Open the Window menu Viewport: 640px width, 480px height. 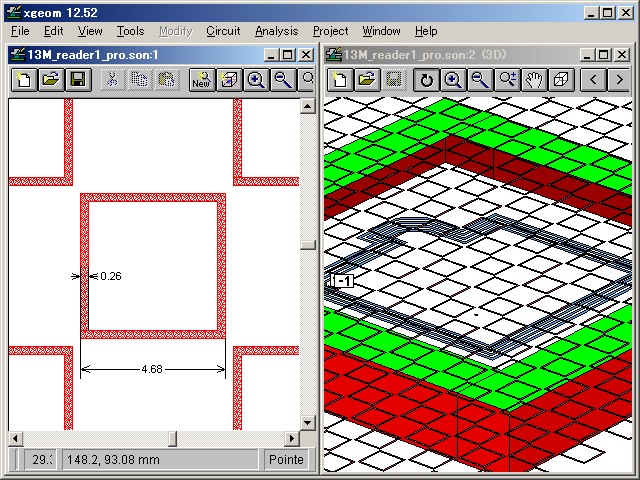coord(381,31)
